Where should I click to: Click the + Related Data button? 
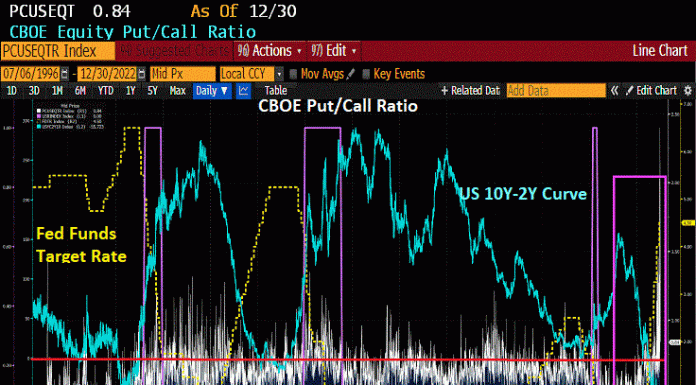tap(471, 91)
